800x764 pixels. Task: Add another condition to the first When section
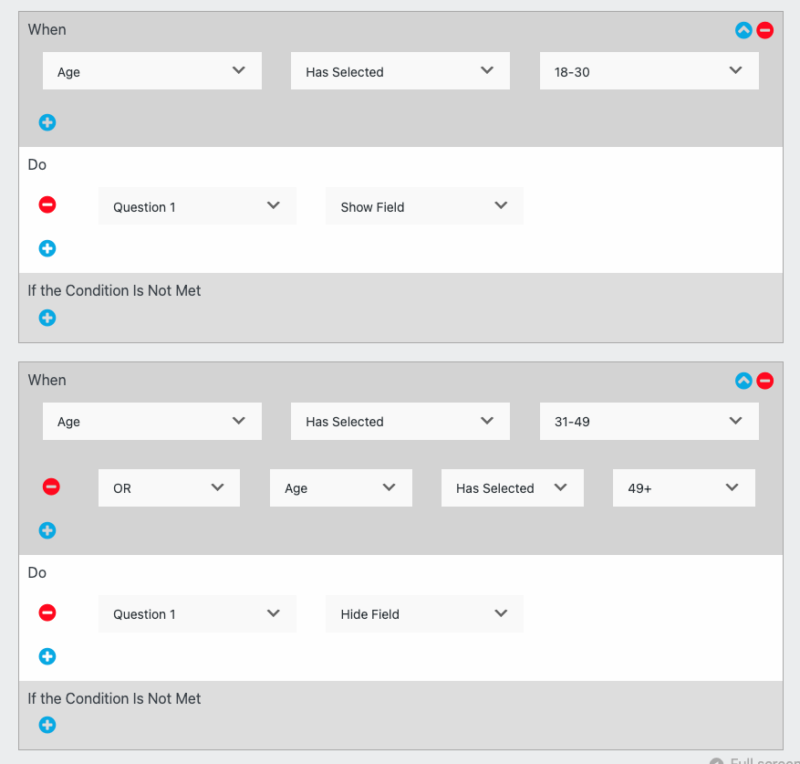(x=47, y=122)
